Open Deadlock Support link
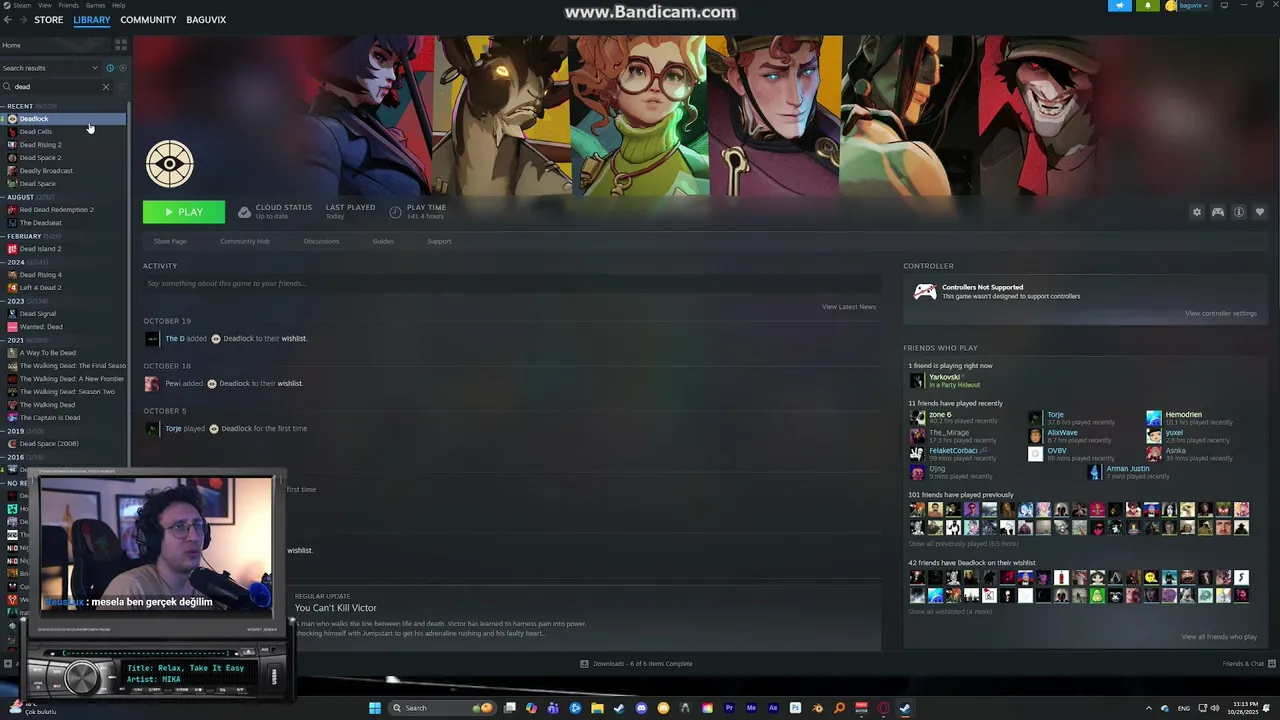 (439, 241)
